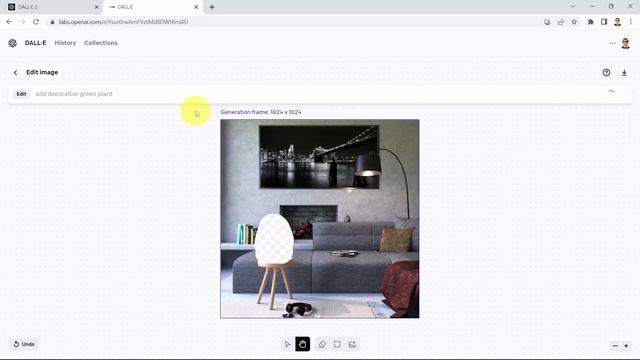
Task: Navigate back in browser
Action: [9, 22]
